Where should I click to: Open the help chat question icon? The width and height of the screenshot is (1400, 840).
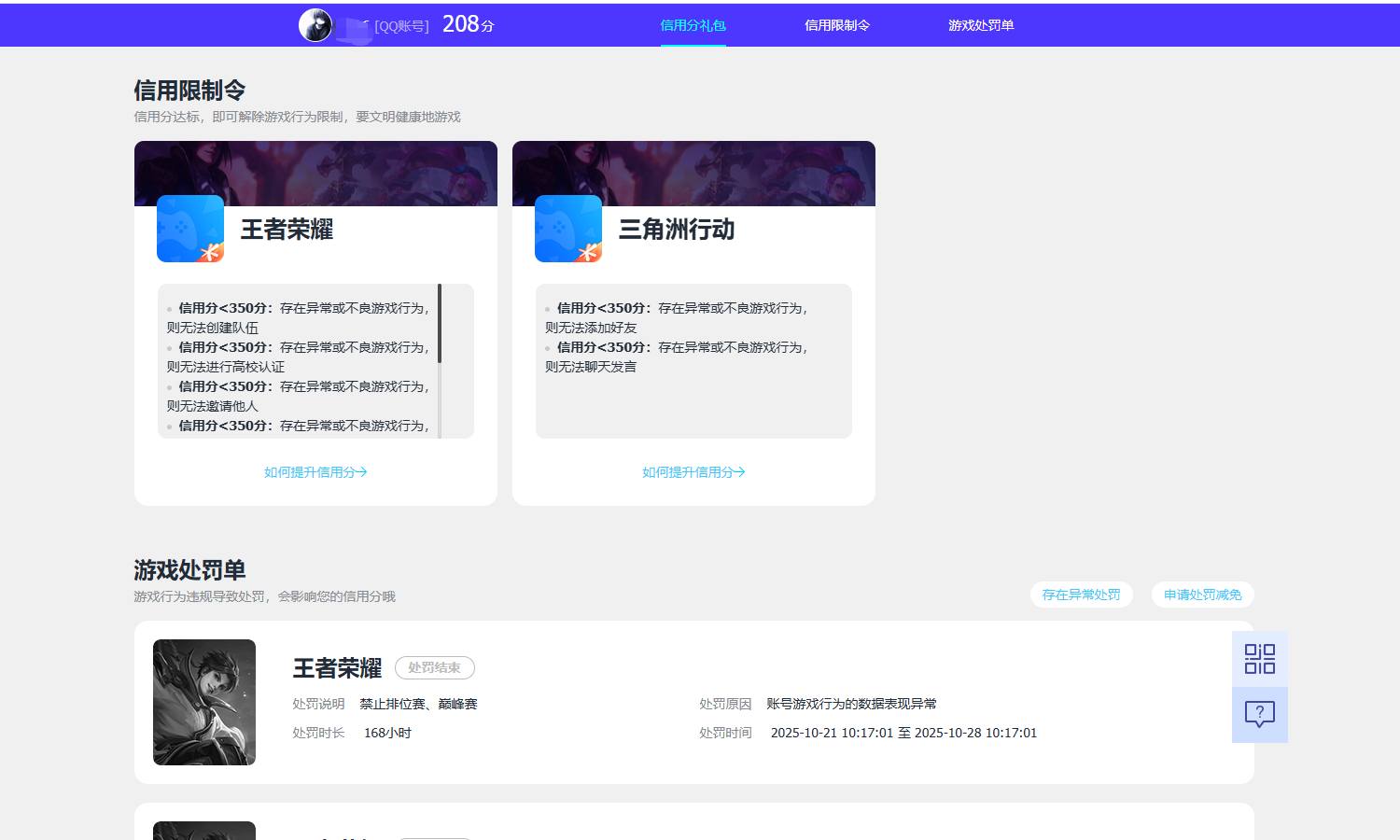[1259, 715]
